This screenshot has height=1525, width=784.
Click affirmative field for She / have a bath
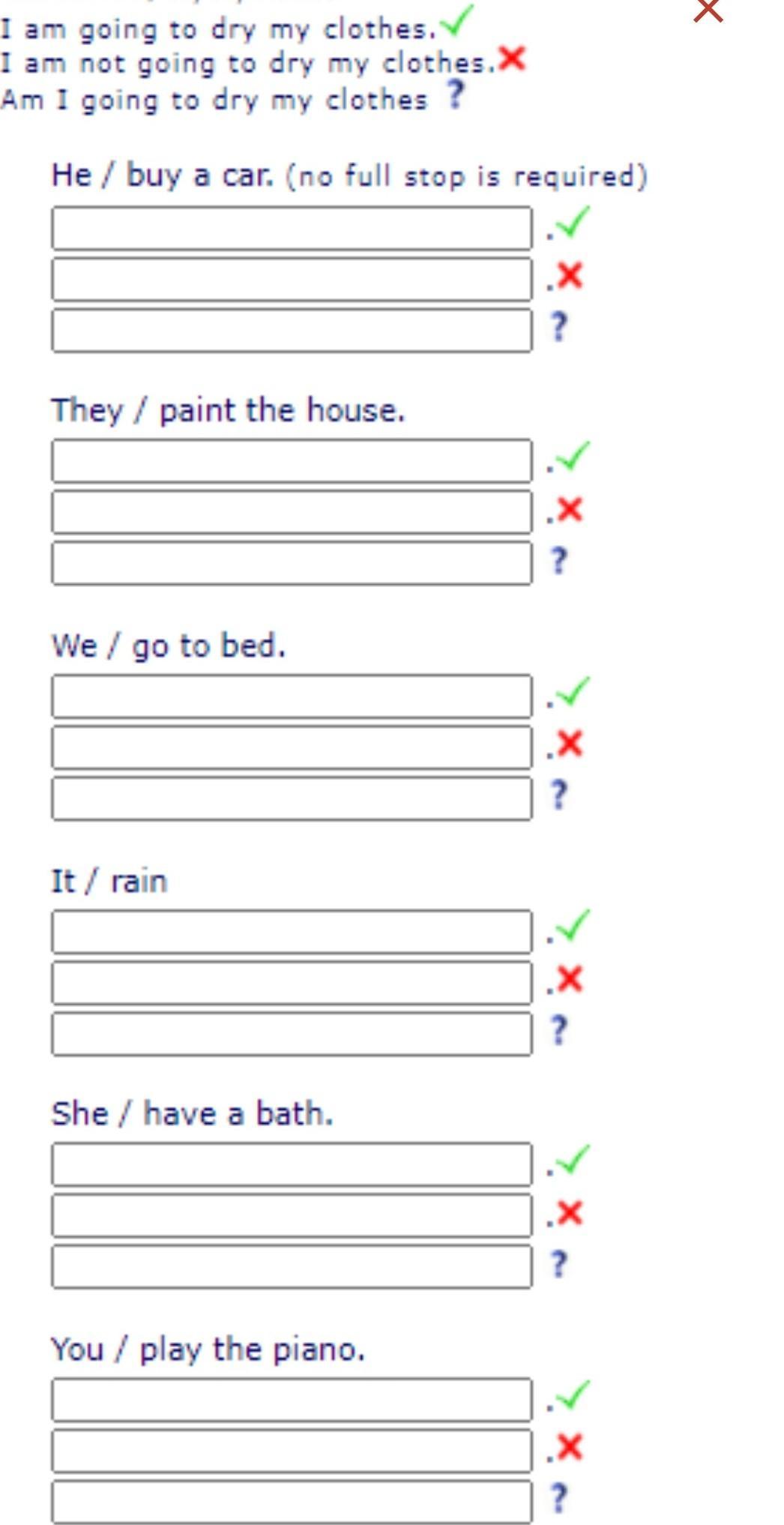pos(292,1164)
